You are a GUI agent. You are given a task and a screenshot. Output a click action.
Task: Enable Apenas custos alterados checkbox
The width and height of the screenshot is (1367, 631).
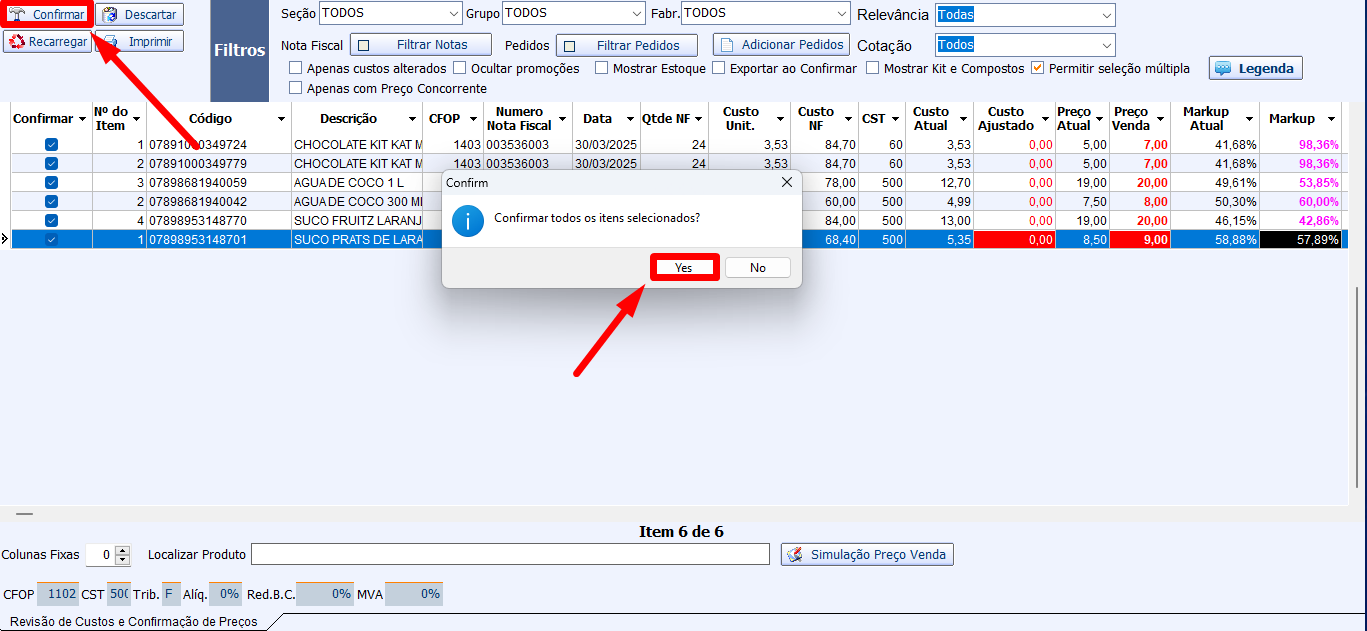[x=296, y=68]
